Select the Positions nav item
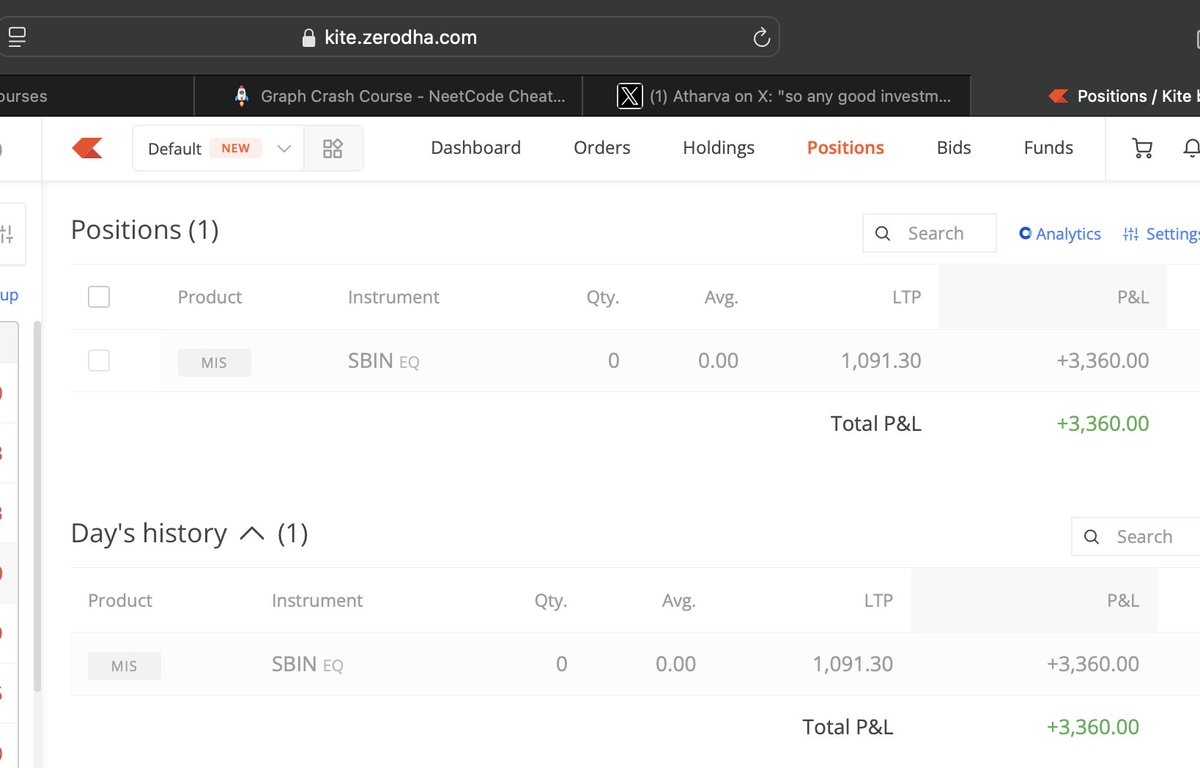Image resolution: width=1200 pixels, height=768 pixels. click(846, 148)
